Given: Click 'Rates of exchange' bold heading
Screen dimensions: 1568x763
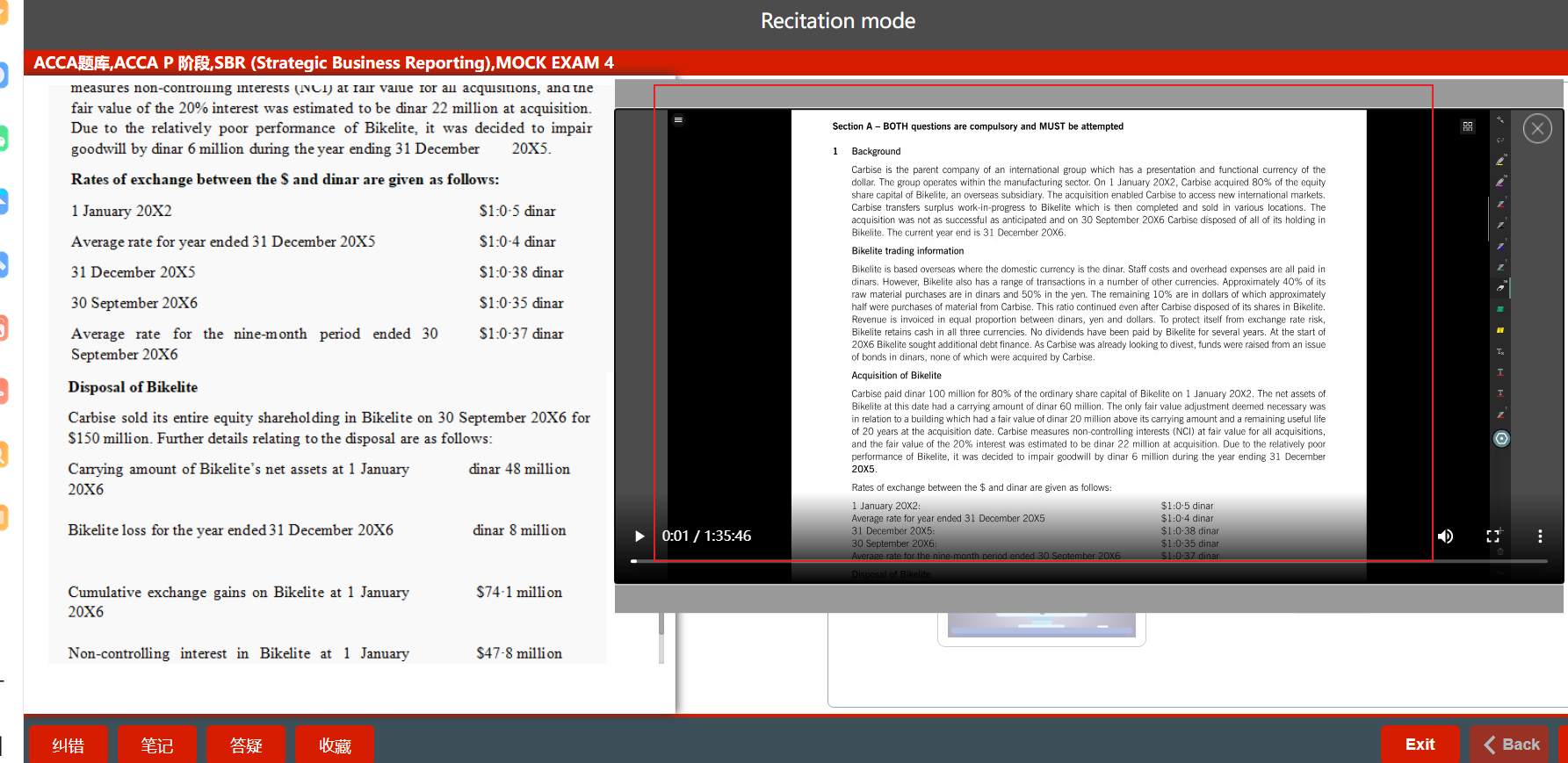Looking at the screenshot, I should [285, 179].
